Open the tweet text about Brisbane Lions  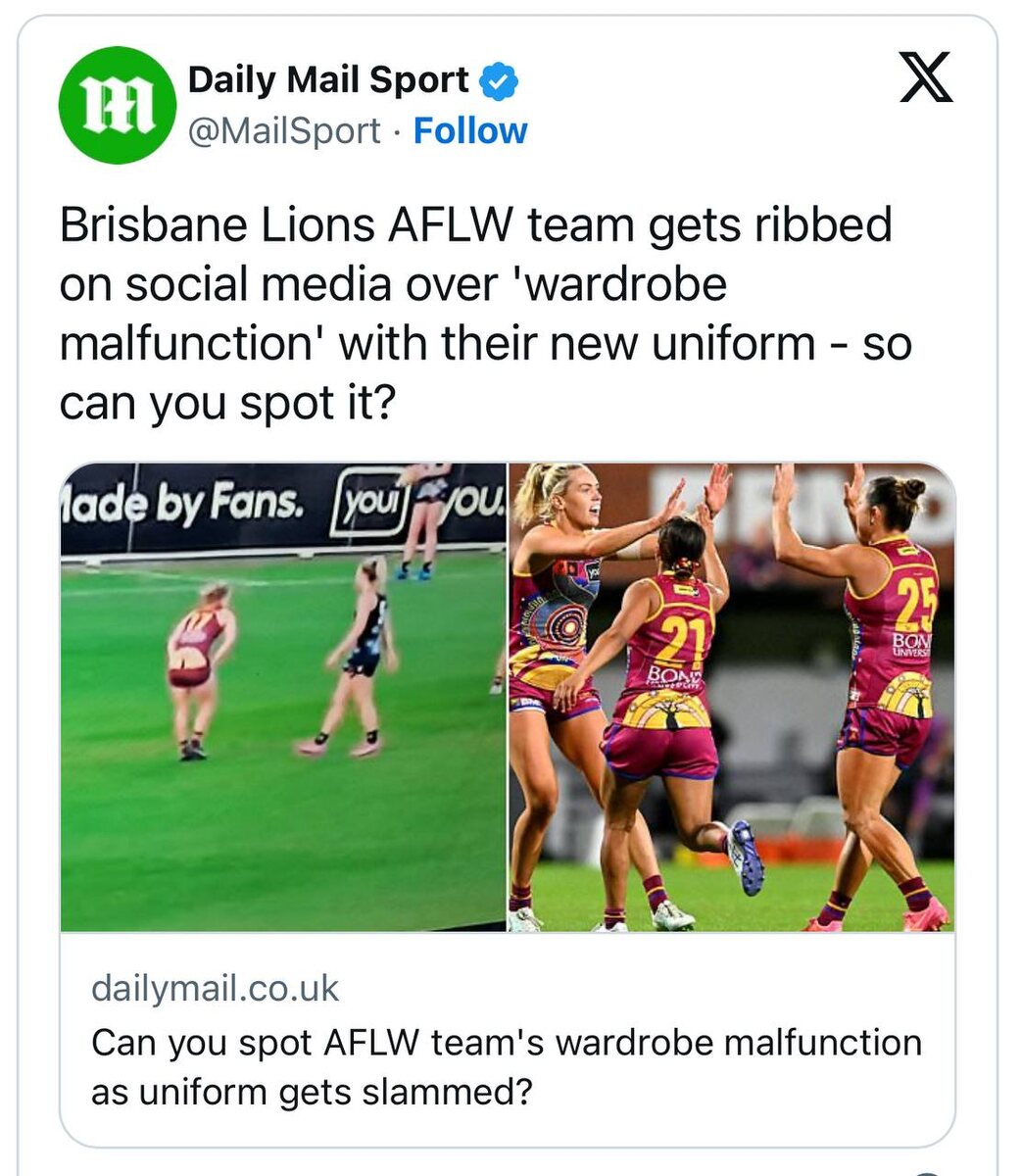tap(486, 314)
